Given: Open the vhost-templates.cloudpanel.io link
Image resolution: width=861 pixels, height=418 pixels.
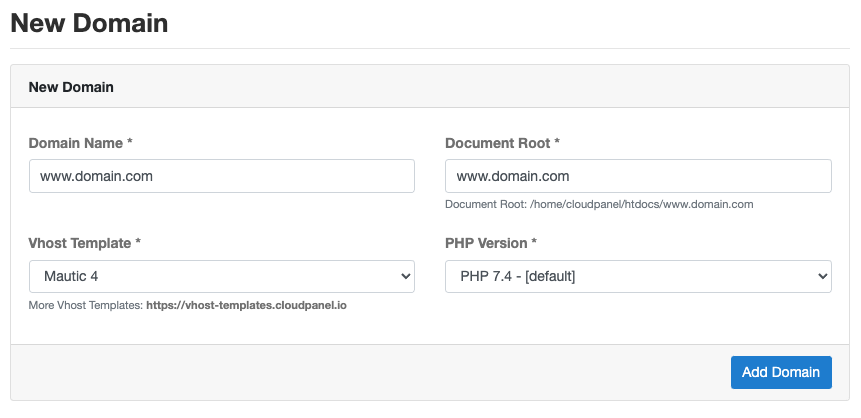Looking at the screenshot, I should point(246,305).
